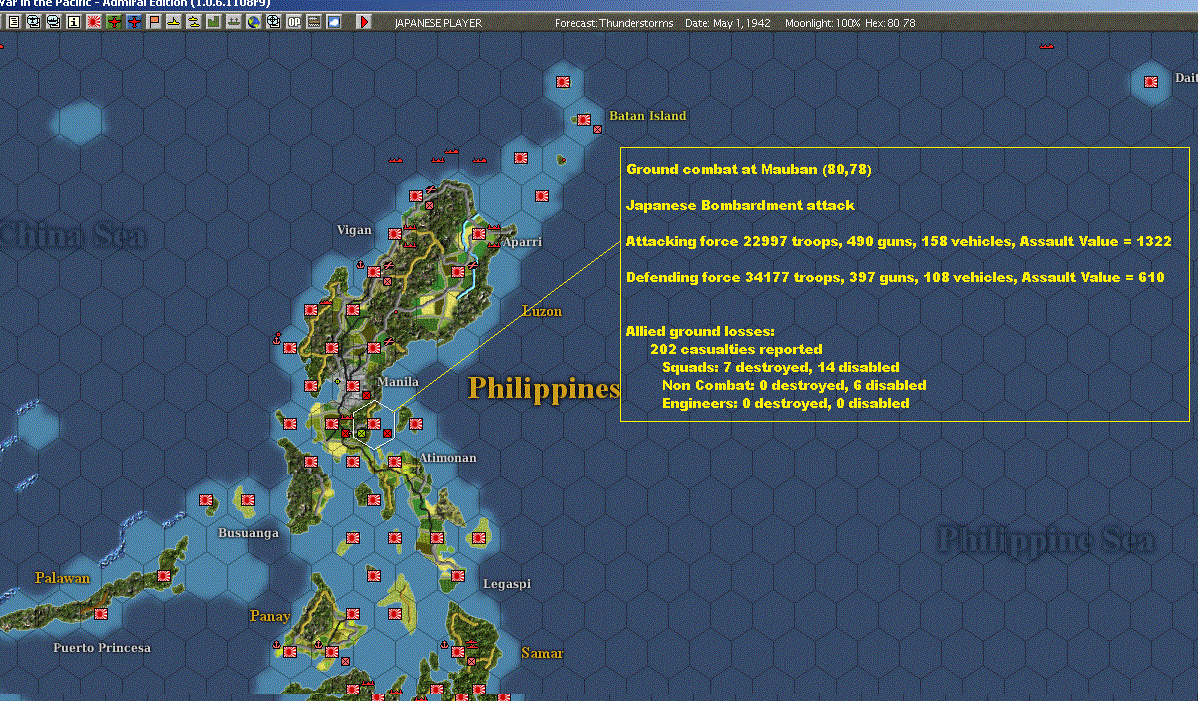Viewport: 1198px width, 701px height.
Task: Click the '202 casualties reported' line
Action: tap(736, 349)
